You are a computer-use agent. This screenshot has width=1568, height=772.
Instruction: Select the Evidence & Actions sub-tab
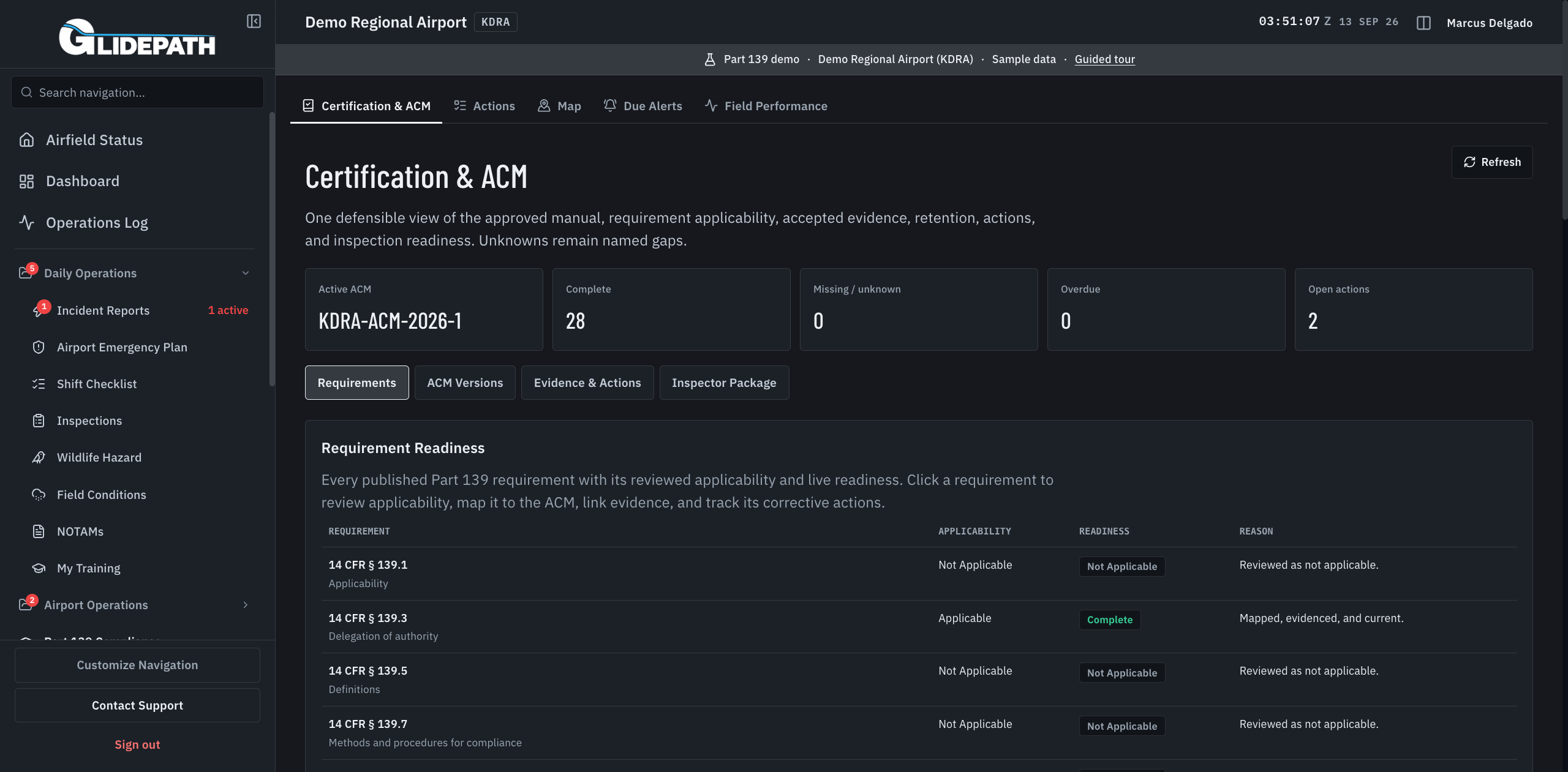pyautogui.click(x=587, y=383)
